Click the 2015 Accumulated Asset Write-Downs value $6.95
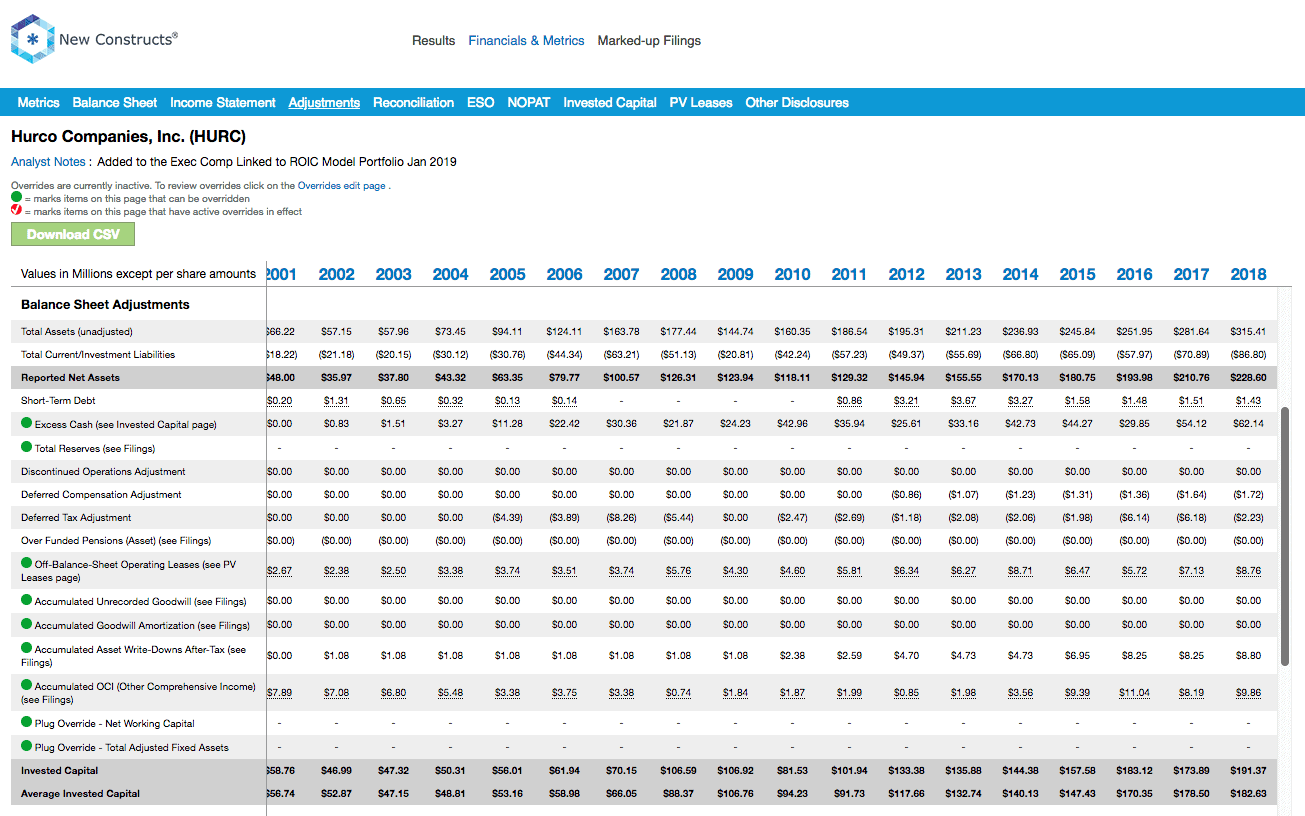This screenshot has height=816, width=1305. 1078,655
